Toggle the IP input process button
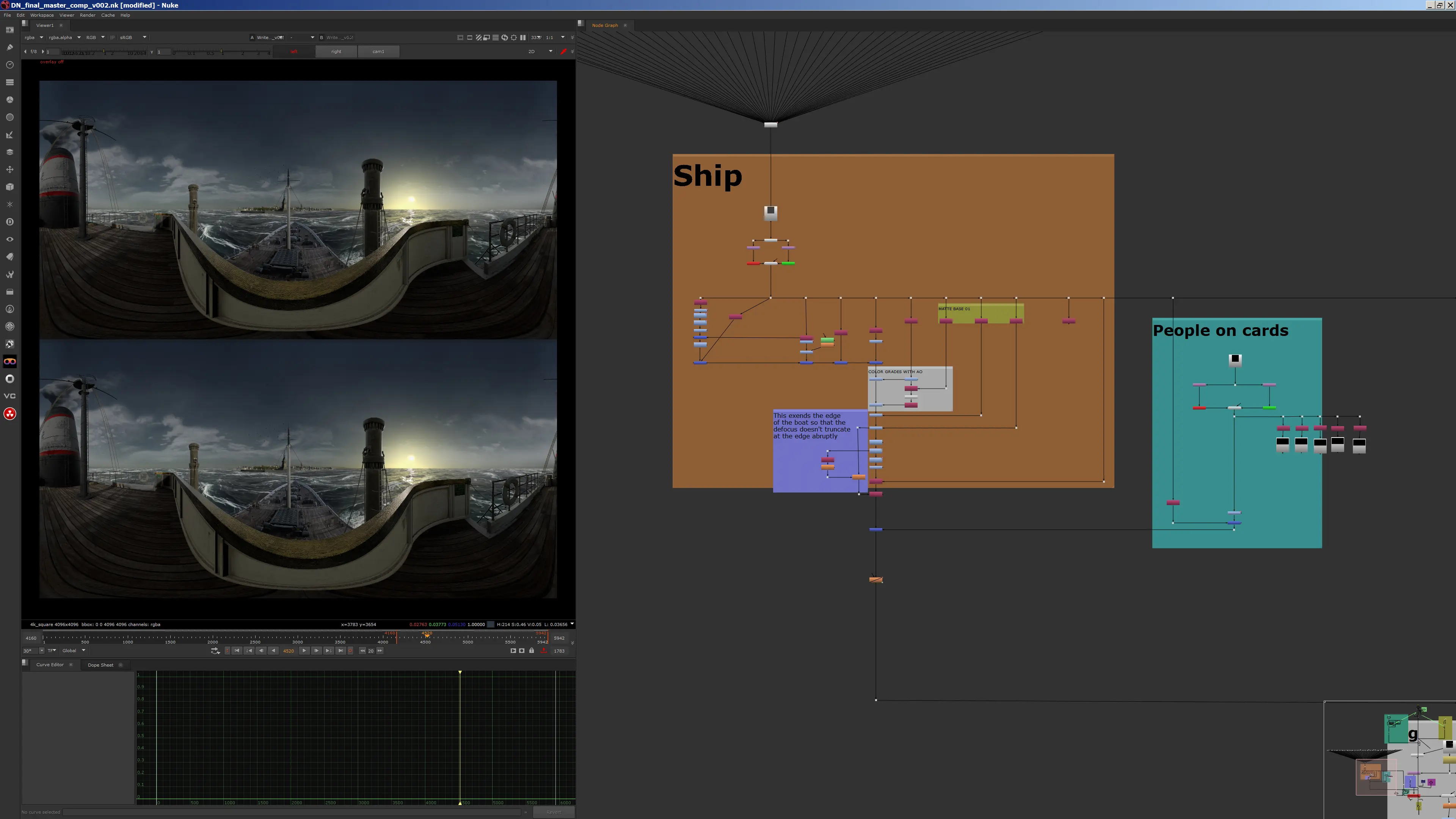The image size is (1456, 819). 112,37
